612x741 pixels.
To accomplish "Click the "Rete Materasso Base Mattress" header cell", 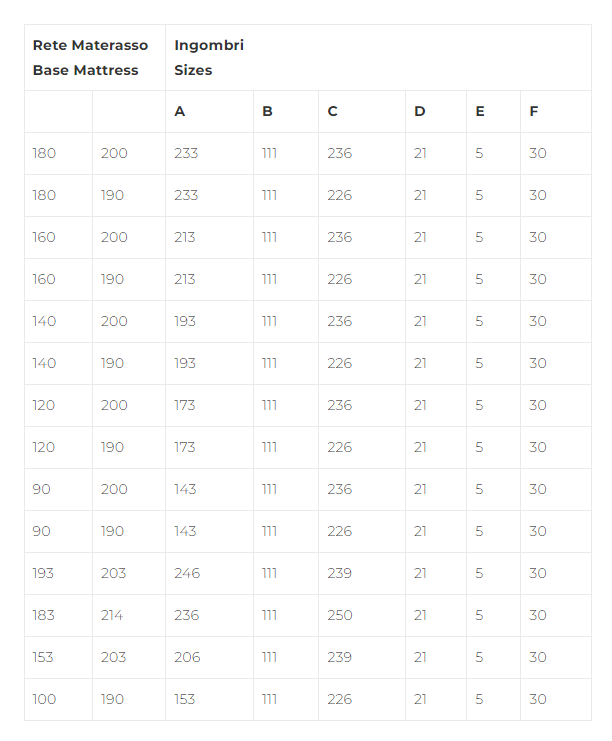I will [x=90, y=58].
